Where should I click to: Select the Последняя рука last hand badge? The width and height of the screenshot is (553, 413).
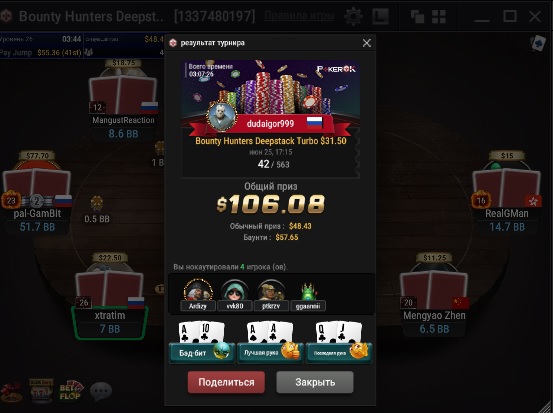[x=339, y=353]
